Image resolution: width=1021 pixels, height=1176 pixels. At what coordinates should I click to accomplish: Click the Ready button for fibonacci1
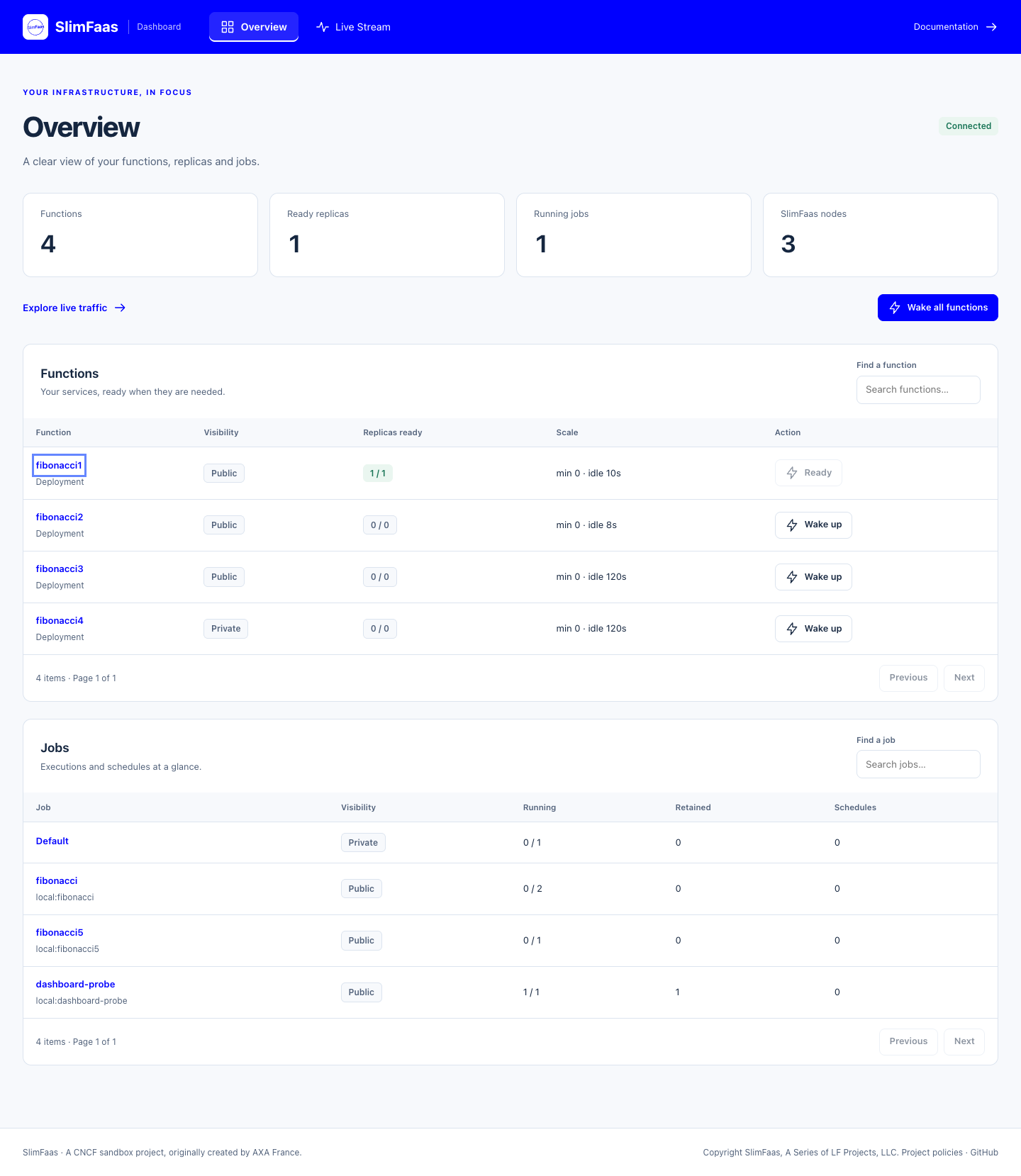[808, 473]
